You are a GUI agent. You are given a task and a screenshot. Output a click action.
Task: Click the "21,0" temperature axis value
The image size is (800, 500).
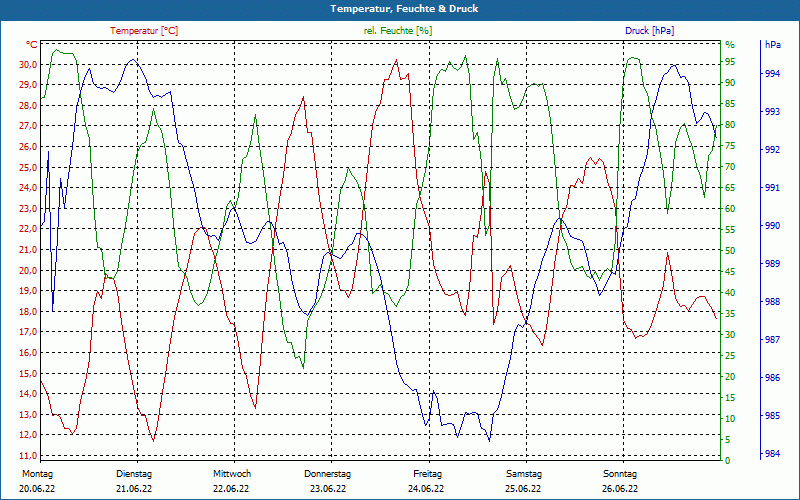tap(28, 249)
